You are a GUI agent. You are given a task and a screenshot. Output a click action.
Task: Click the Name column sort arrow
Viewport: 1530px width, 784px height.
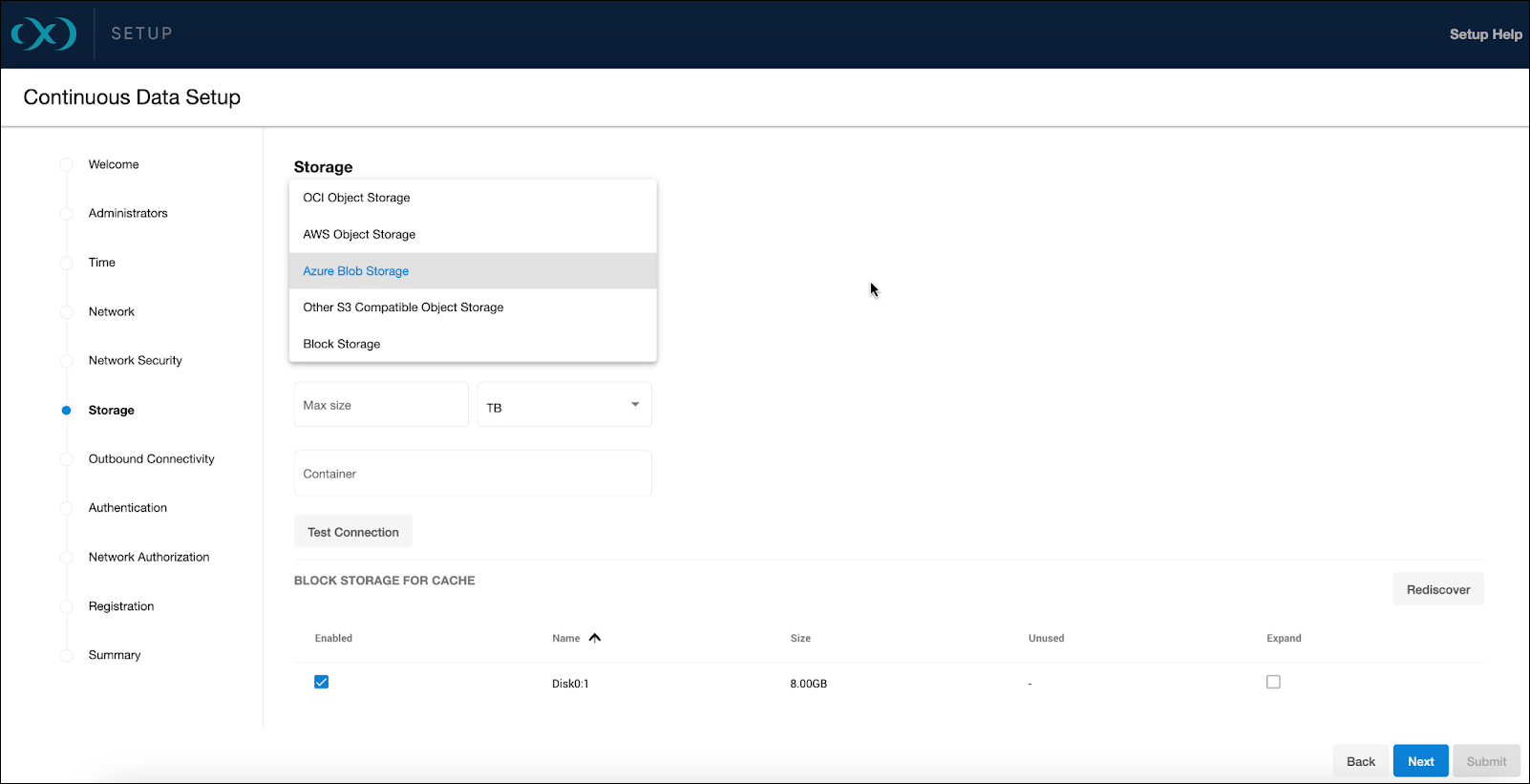click(595, 638)
